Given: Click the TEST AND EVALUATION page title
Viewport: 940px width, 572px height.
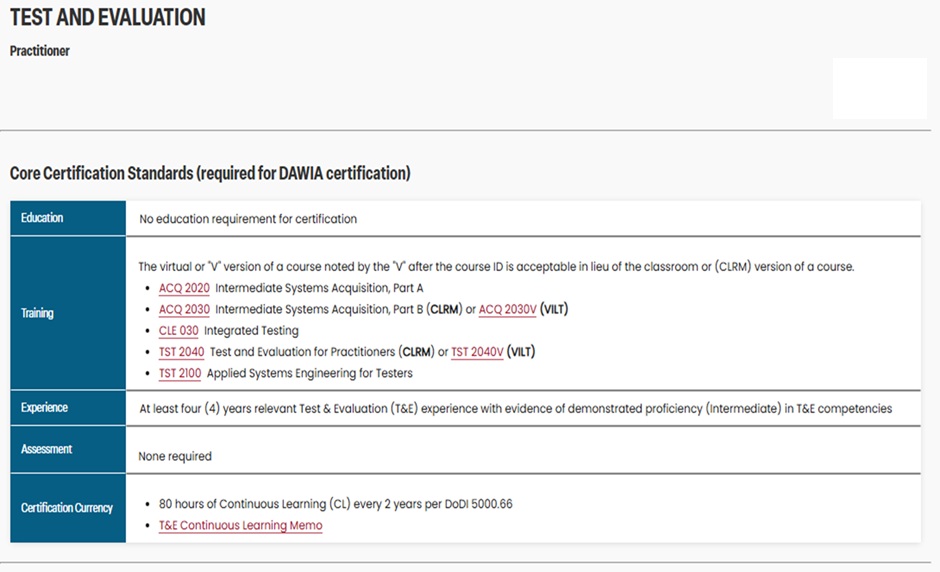Looking at the screenshot, I should 107,17.
